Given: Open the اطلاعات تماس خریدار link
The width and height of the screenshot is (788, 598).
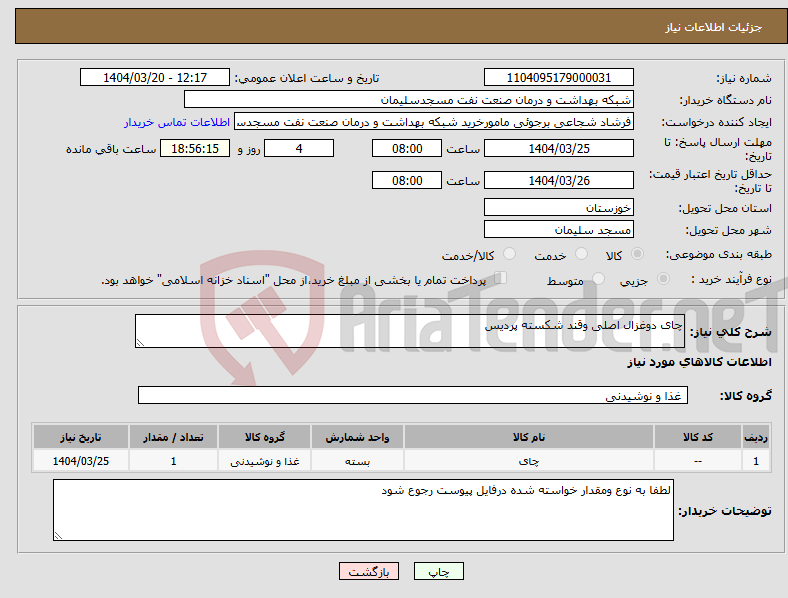Looking at the screenshot, I should [177, 122].
